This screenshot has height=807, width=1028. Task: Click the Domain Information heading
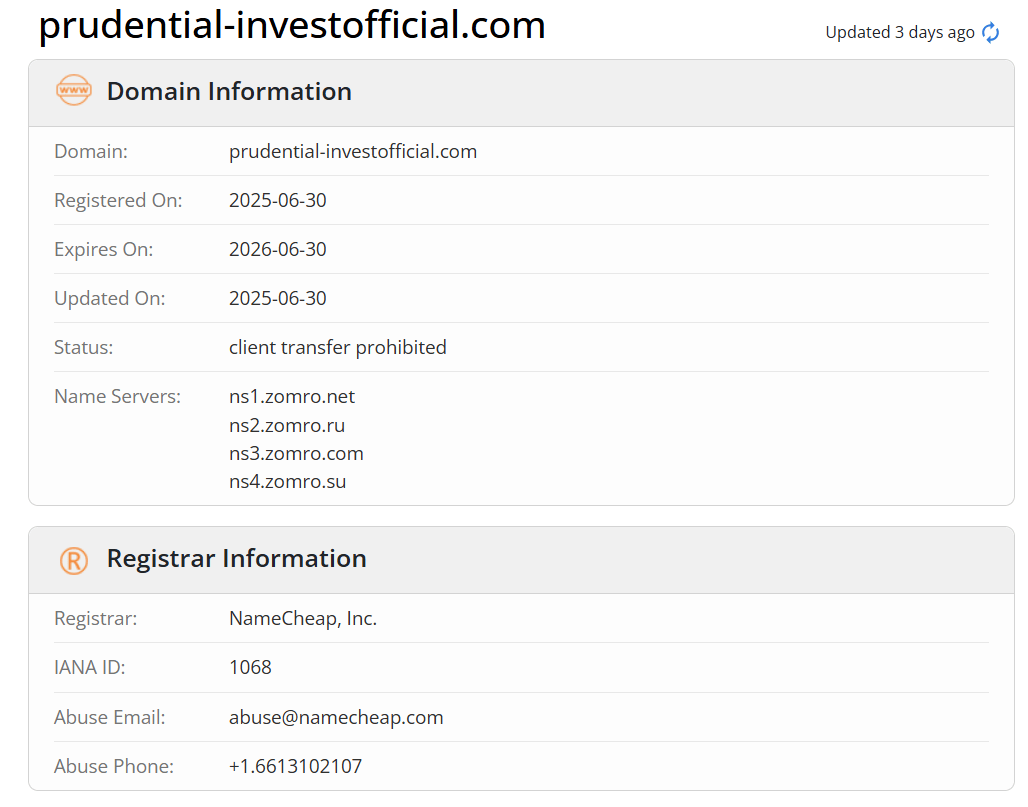point(229,91)
